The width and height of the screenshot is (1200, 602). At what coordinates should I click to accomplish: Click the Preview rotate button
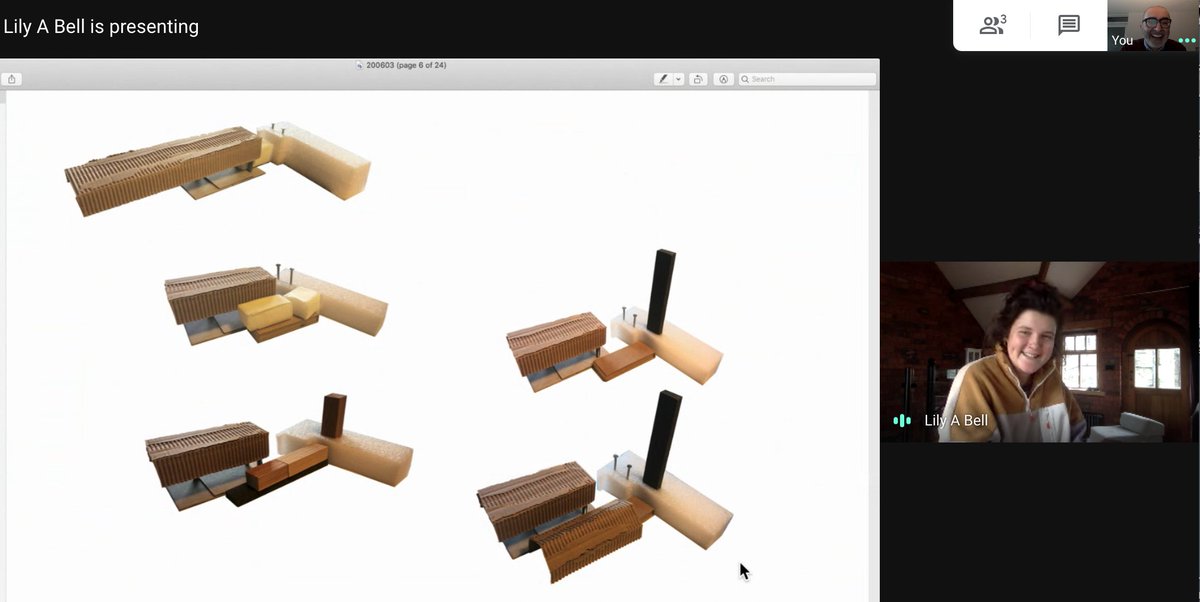699,79
